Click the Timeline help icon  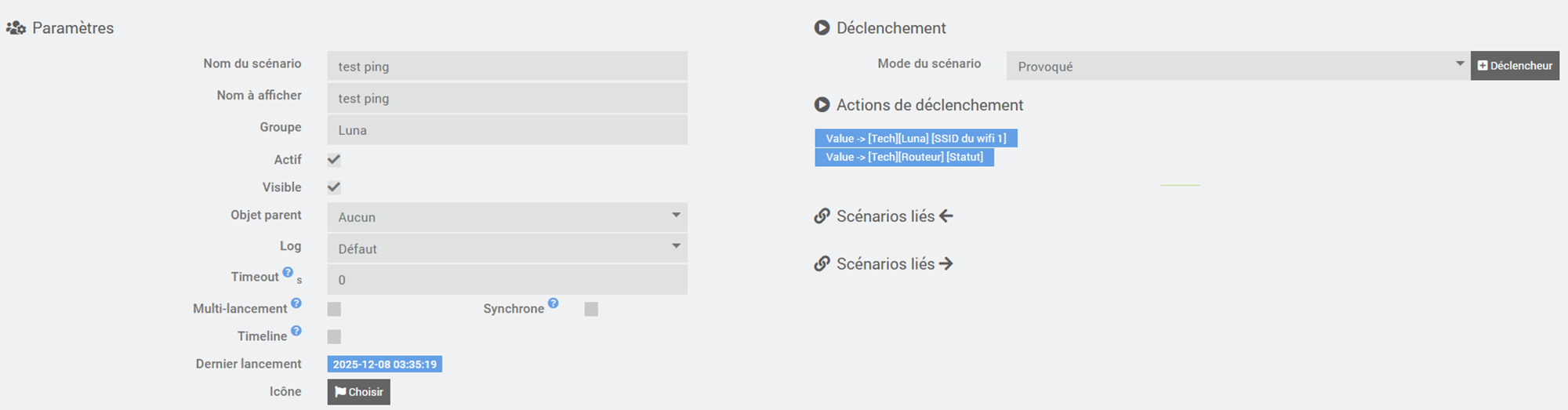[296, 331]
